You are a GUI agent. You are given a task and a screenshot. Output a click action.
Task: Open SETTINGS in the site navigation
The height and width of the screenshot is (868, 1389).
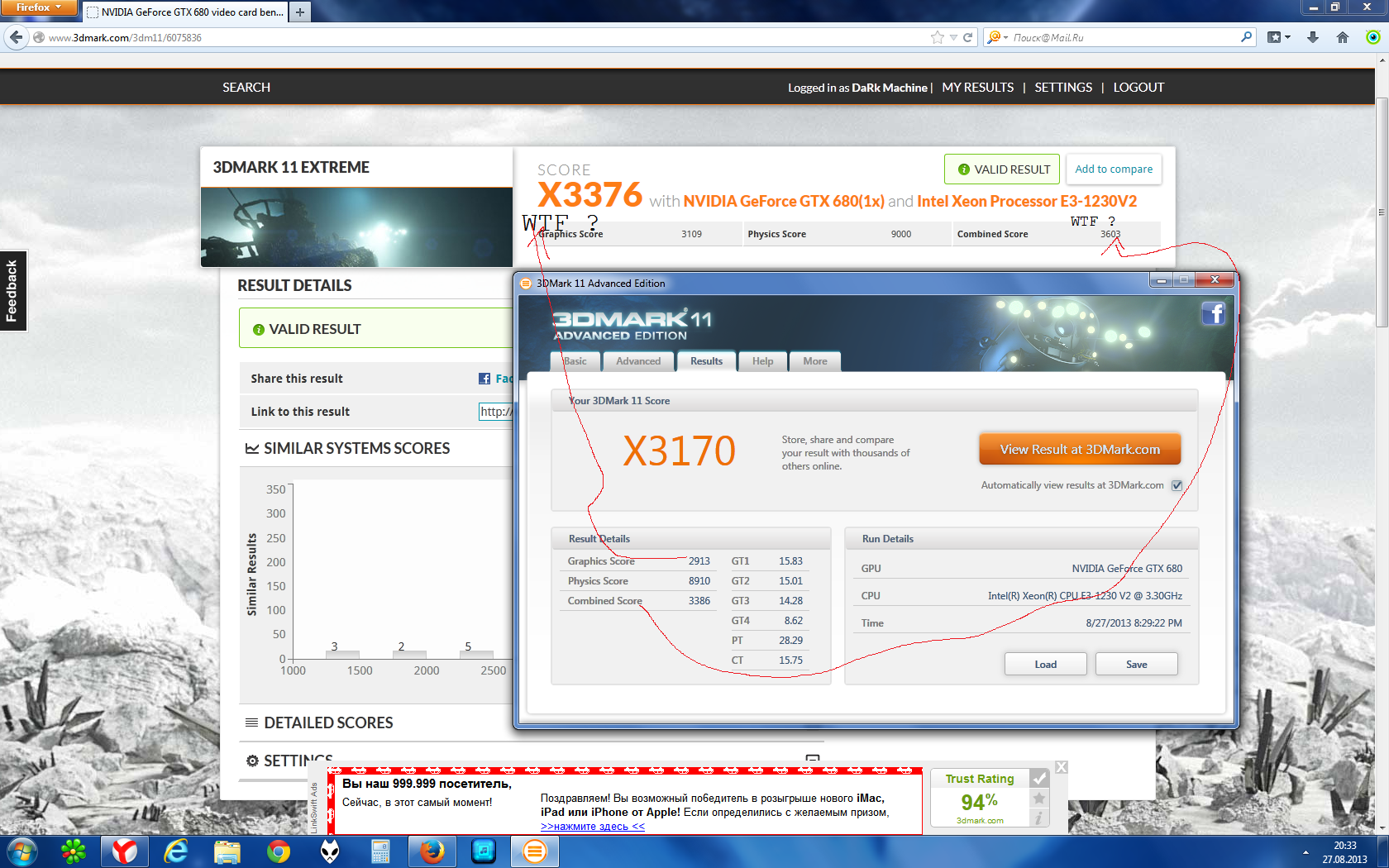pos(1063,88)
